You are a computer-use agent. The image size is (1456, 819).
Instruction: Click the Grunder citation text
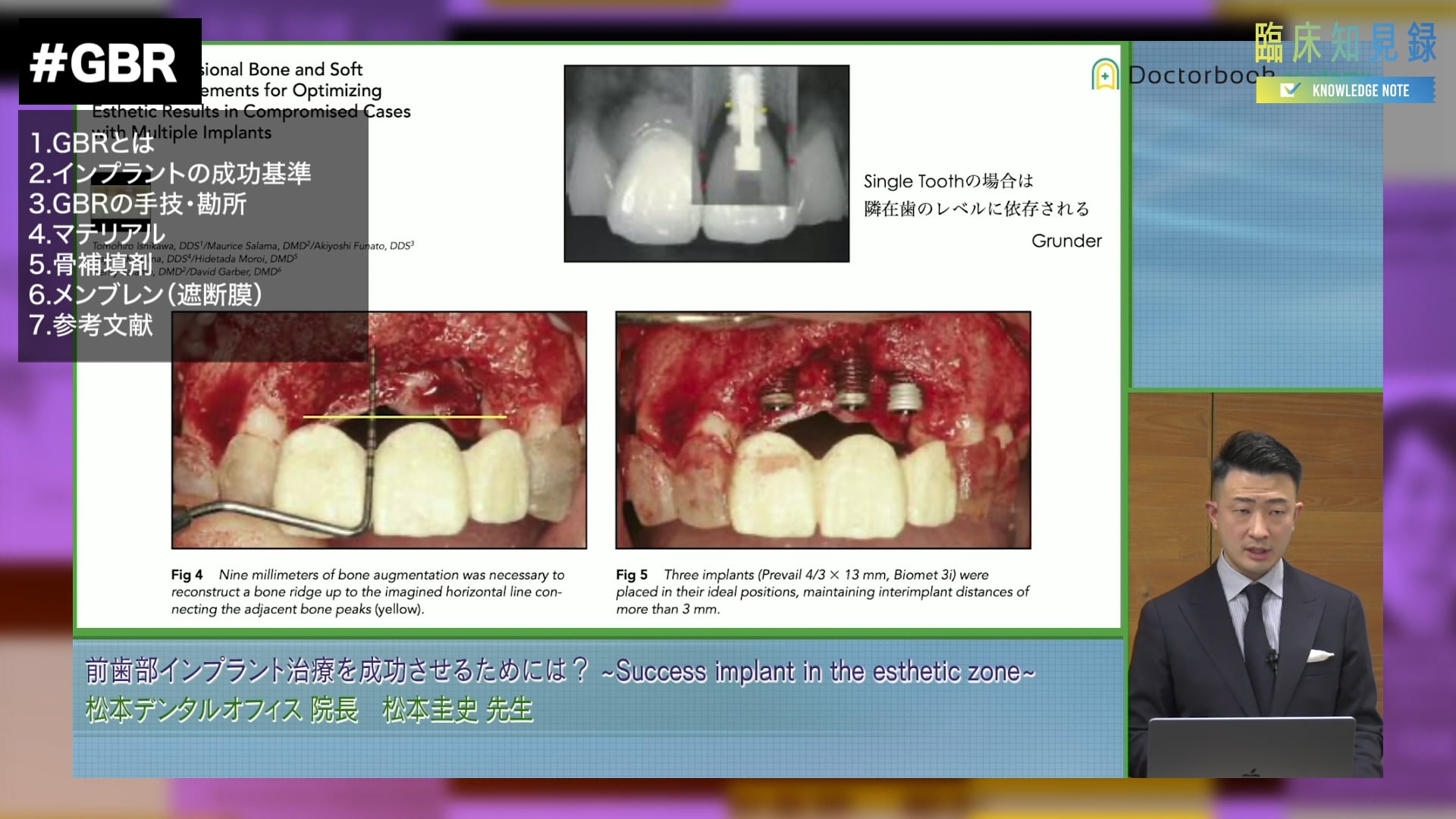click(1065, 241)
